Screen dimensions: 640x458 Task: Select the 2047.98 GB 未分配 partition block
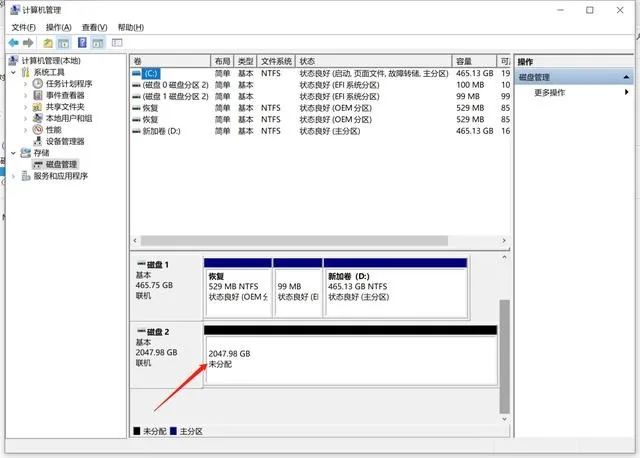point(351,355)
